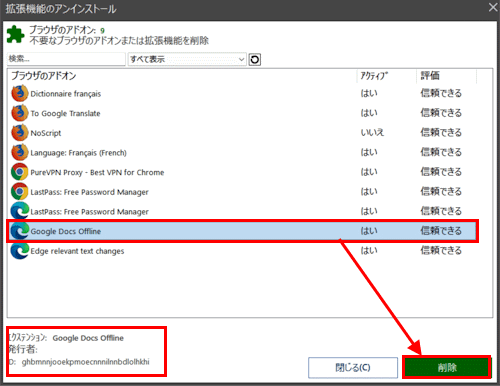Click the Firefox icon beside Dictionnaire français

(x=20, y=93)
